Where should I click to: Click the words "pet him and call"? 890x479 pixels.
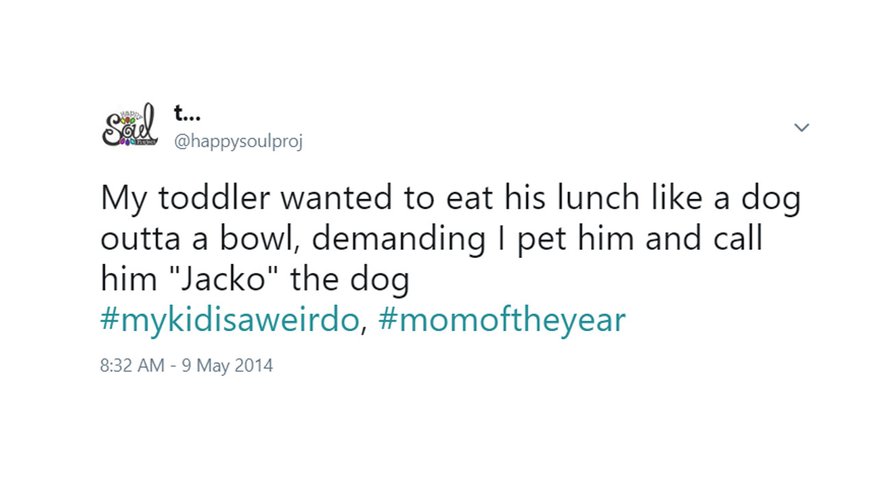tap(640, 239)
